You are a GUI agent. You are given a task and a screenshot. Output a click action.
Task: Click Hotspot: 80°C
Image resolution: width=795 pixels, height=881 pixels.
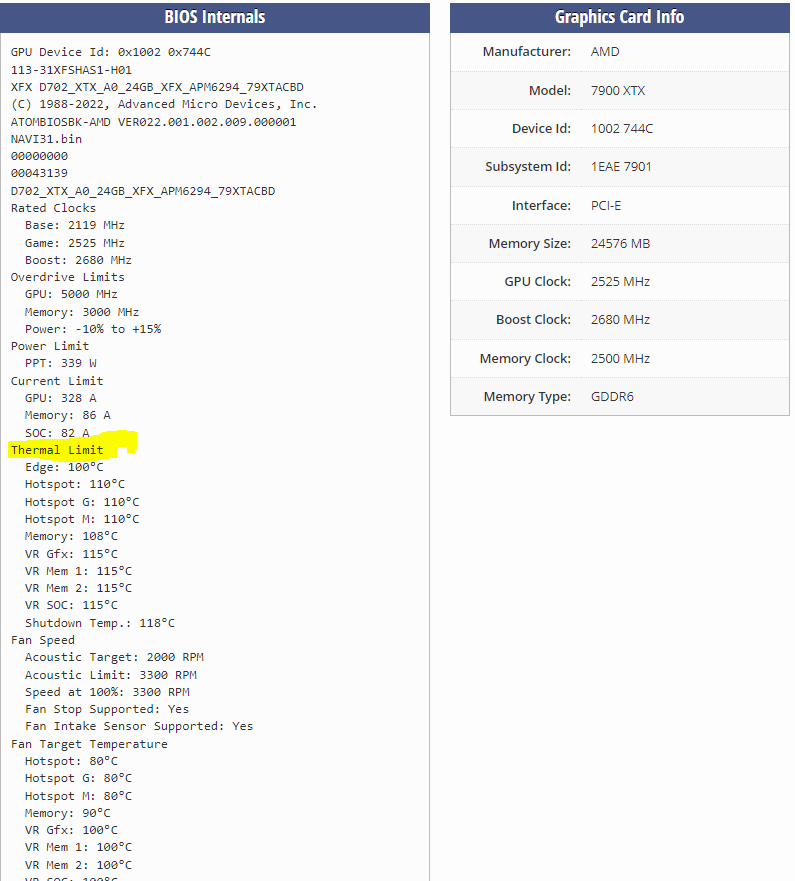[x=71, y=761]
